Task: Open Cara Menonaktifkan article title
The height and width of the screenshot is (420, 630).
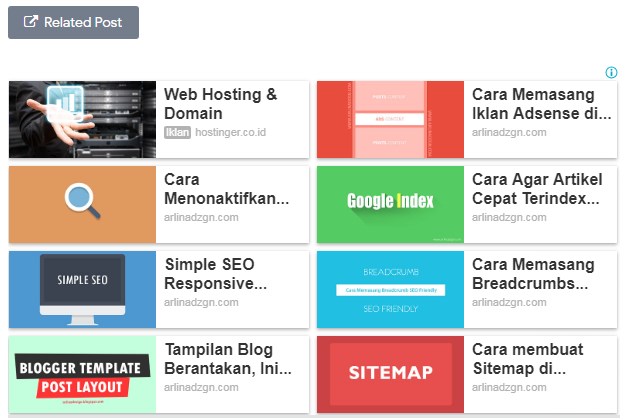Action: [226, 189]
